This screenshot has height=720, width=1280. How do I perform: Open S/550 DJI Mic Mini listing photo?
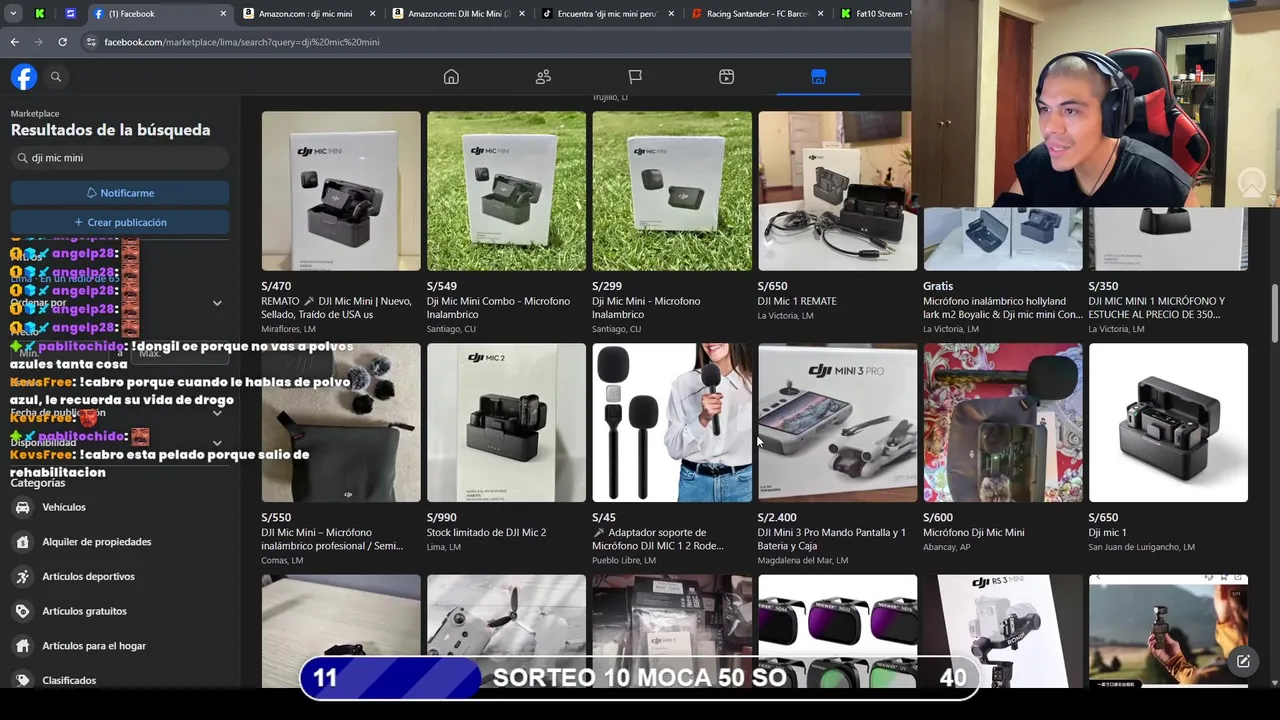(x=341, y=423)
